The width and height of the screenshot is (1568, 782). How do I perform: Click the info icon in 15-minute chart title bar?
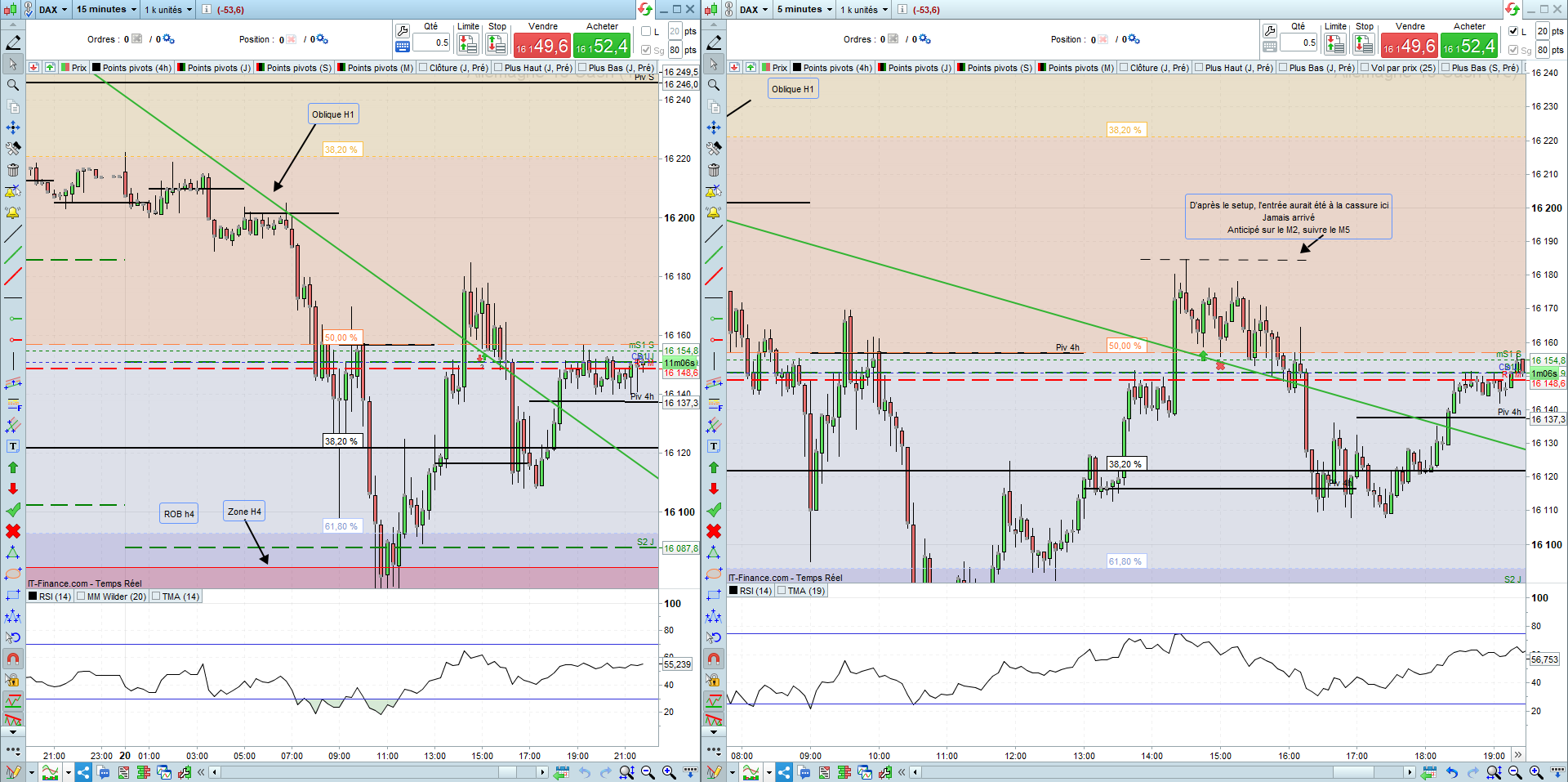207,10
